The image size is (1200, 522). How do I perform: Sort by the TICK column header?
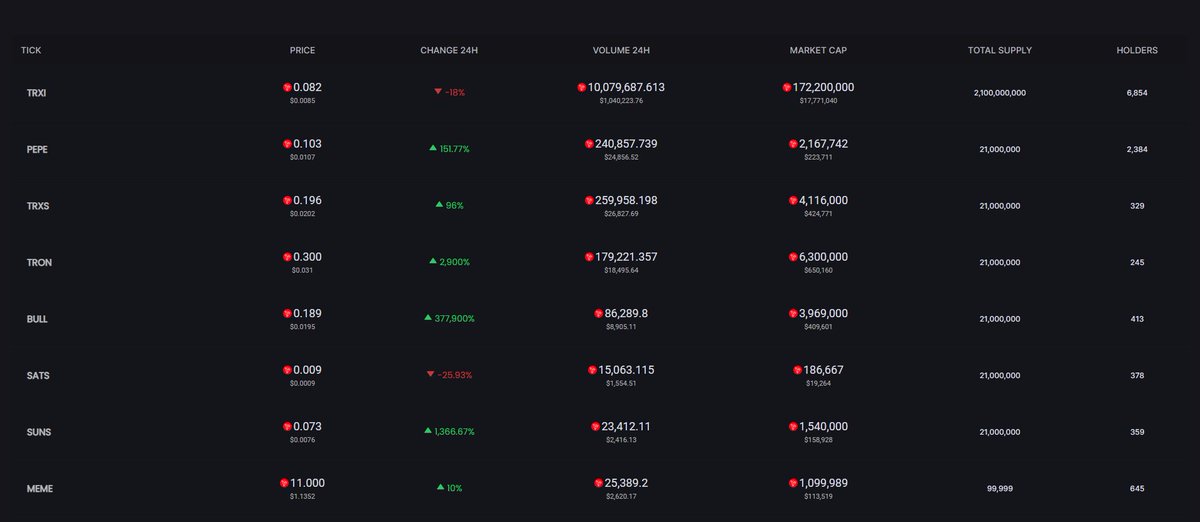(x=31, y=50)
